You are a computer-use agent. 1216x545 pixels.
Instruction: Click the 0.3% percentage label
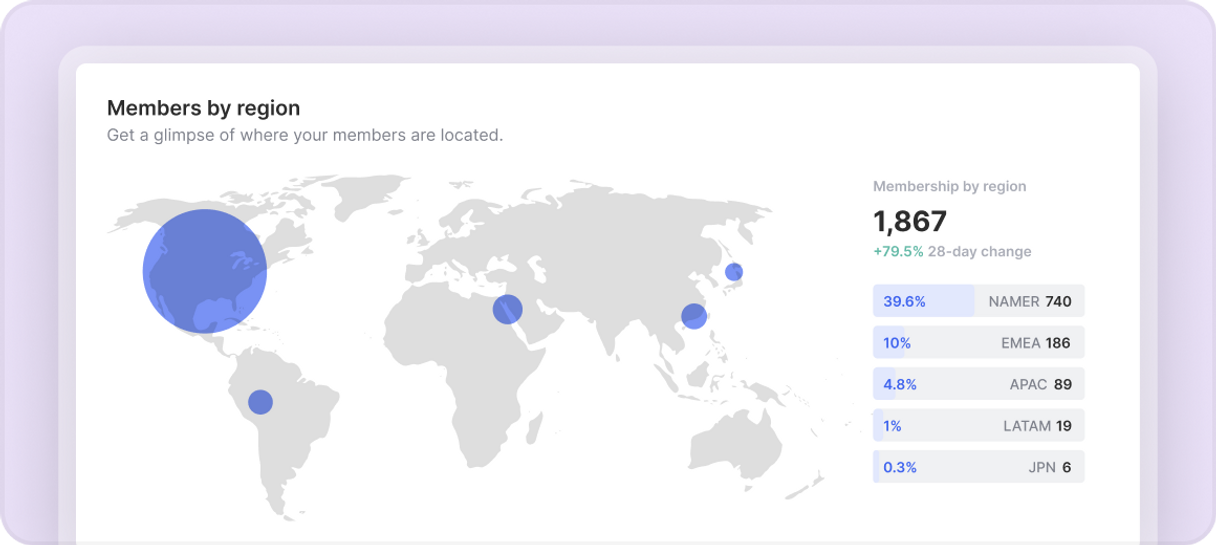[x=900, y=467]
